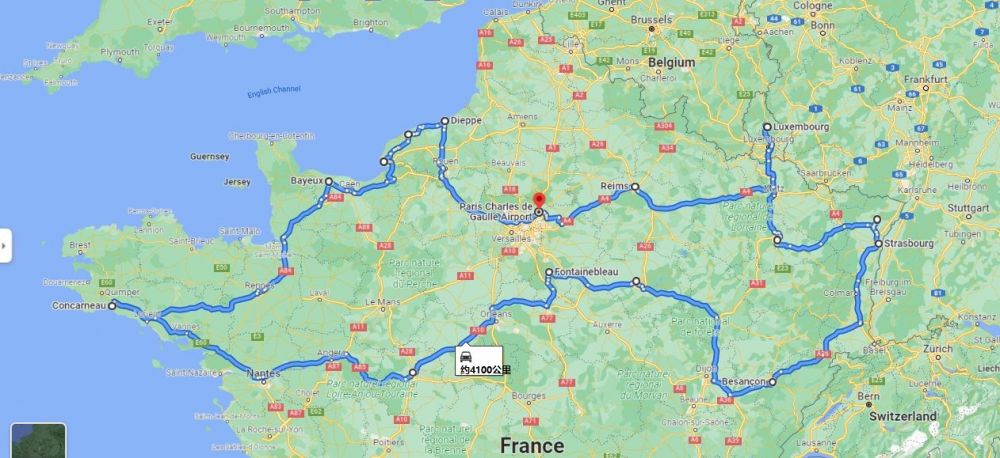Viewport: 1000px width, 458px height.
Task: Expand the collapsed side panel arrow
Action: tap(5, 245)
